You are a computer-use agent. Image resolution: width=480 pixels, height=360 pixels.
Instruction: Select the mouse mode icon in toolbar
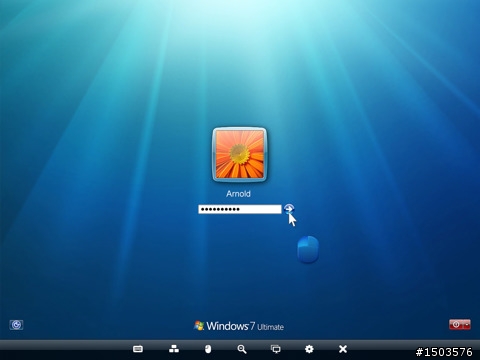(x=208, y=349)
